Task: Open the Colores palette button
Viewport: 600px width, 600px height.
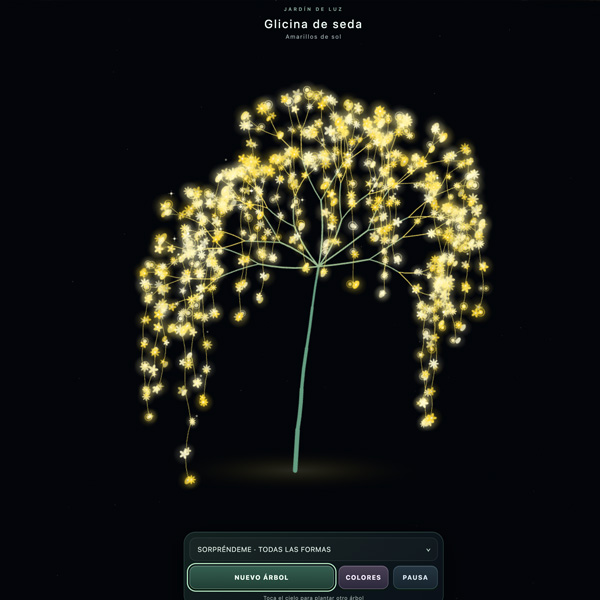Action: tap(363, 577)
